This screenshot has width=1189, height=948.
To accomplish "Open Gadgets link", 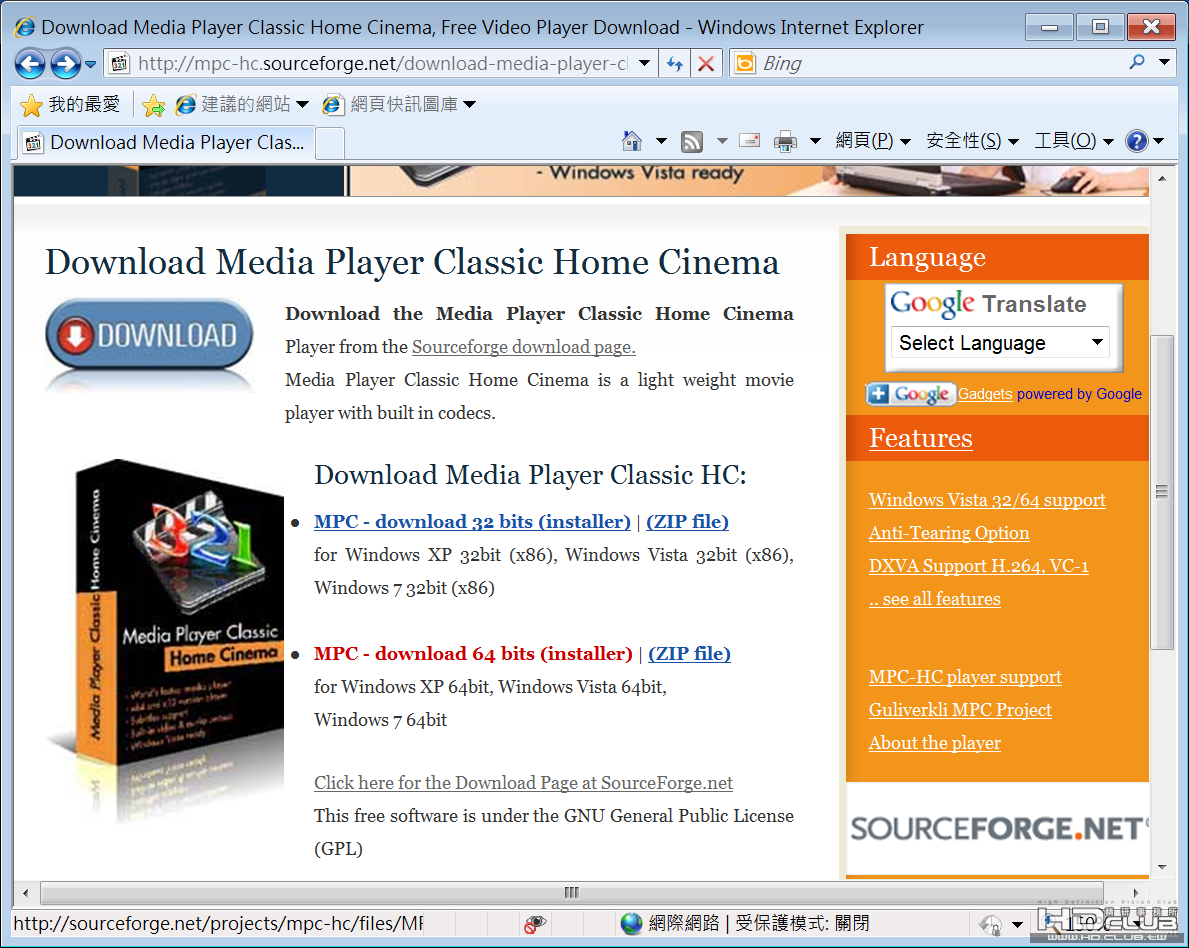I will click(x=985, y=394).
